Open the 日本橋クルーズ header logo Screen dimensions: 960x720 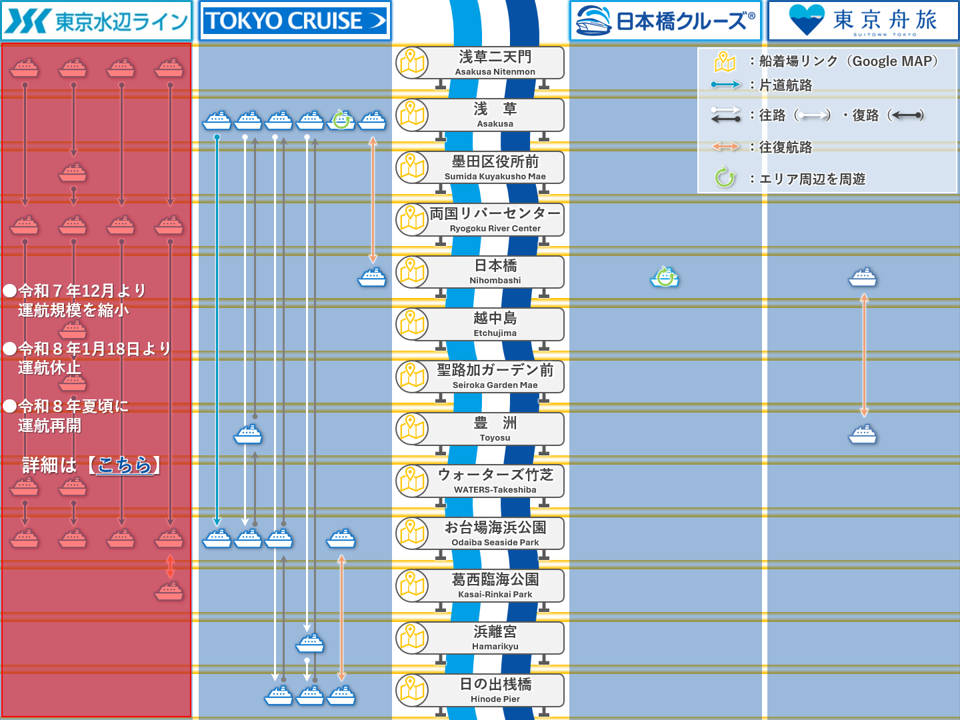click(665, 20)
